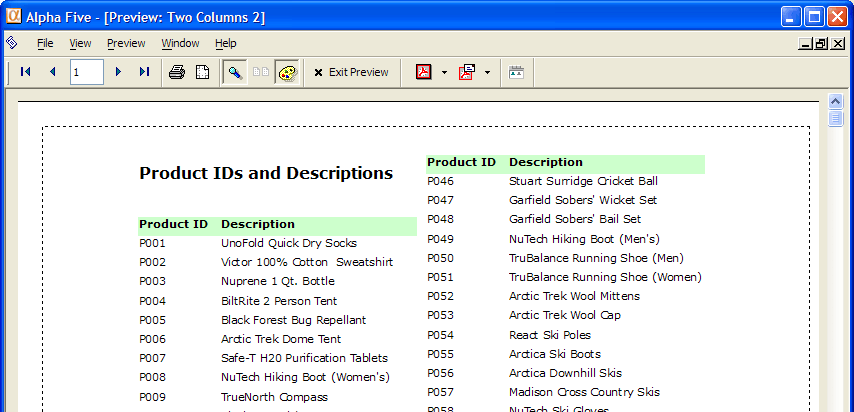854x412 pixels.
Task: Open the Help menu
Action: point(225,43)
